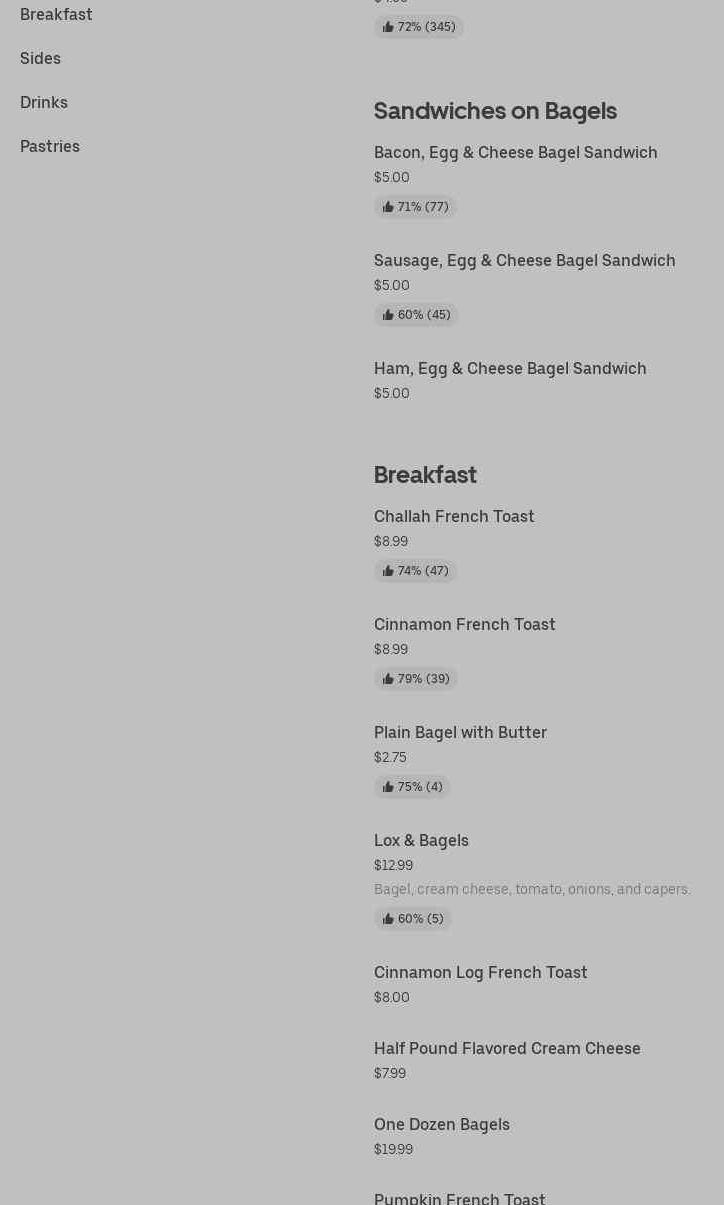Viewport: 724px width, 1205px height.
Task: Click thumbs-up icon on Sausage Bagel Sandwich rating
Action: pyautogui.click(x=388, y=315)
